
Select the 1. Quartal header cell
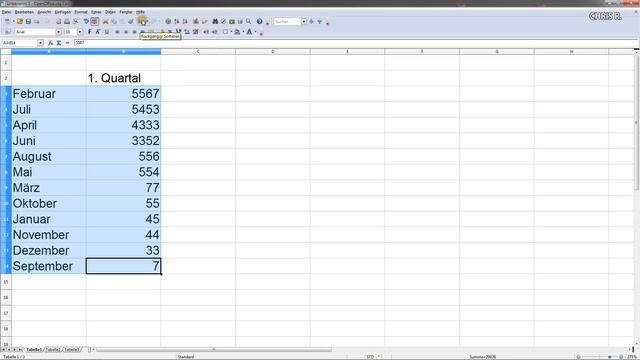(123, 78)
